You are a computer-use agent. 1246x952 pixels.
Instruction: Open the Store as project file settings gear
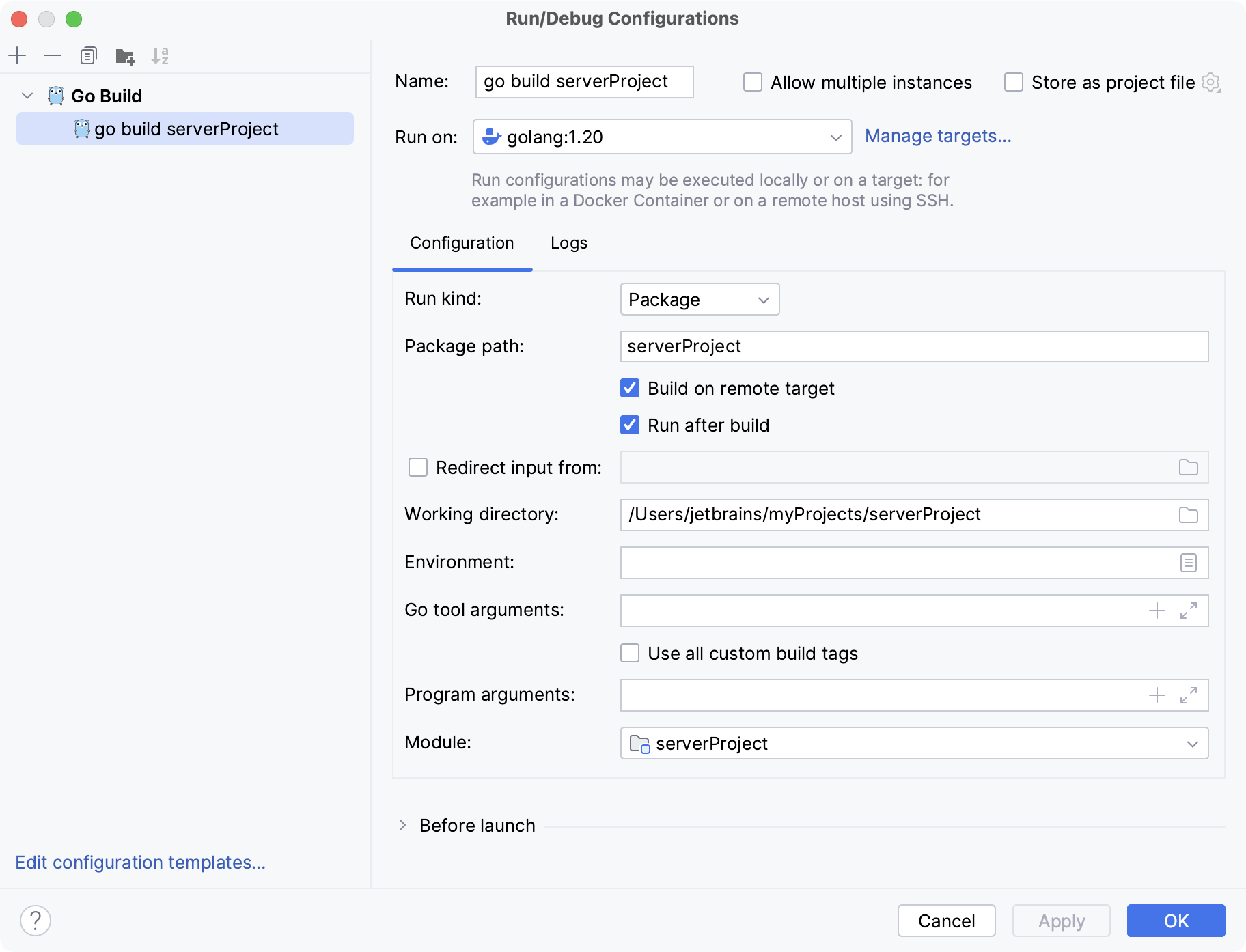[1211, 82]
